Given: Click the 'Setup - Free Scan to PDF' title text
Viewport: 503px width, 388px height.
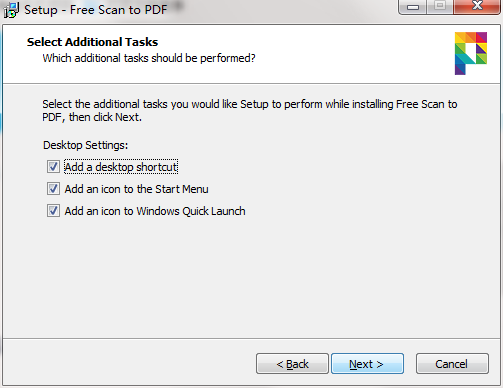Looking at the screenshot, I should point(95,10).
